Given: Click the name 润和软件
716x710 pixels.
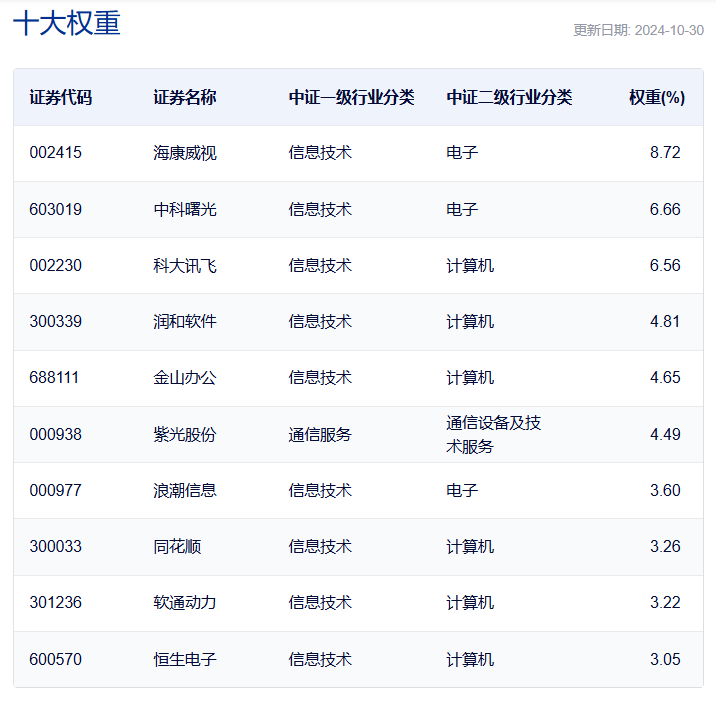Looking at the screenshot, I should tap(185, 321).
